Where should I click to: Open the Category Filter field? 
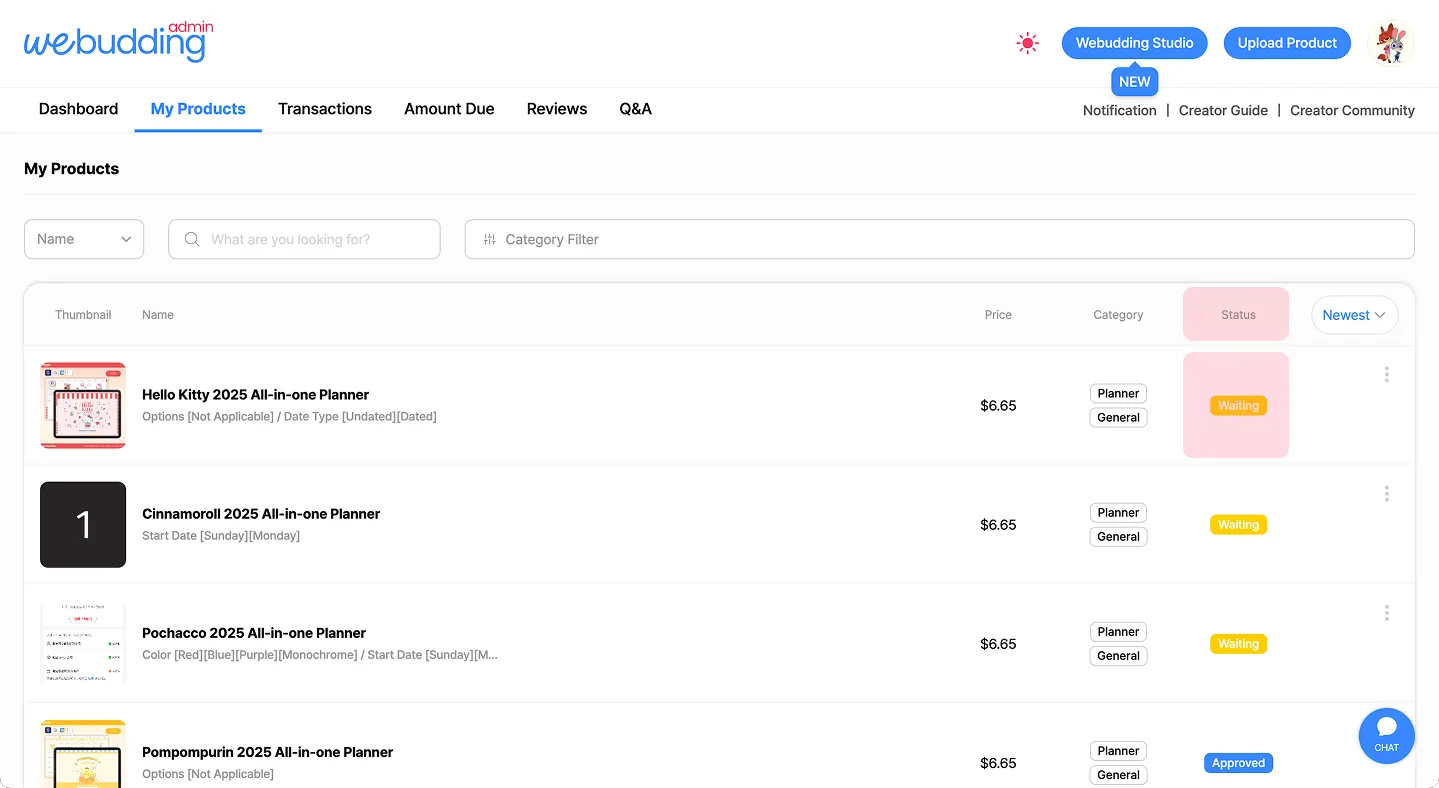[939, 239]
